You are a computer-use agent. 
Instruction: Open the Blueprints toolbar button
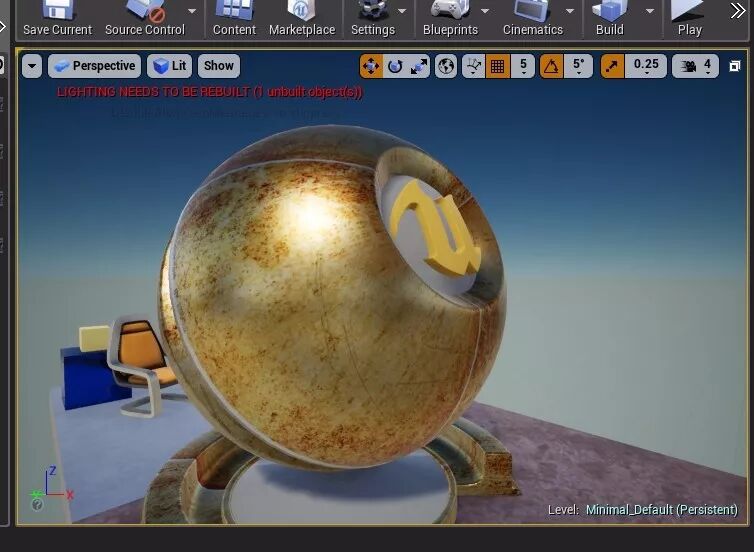coord(450,18)
